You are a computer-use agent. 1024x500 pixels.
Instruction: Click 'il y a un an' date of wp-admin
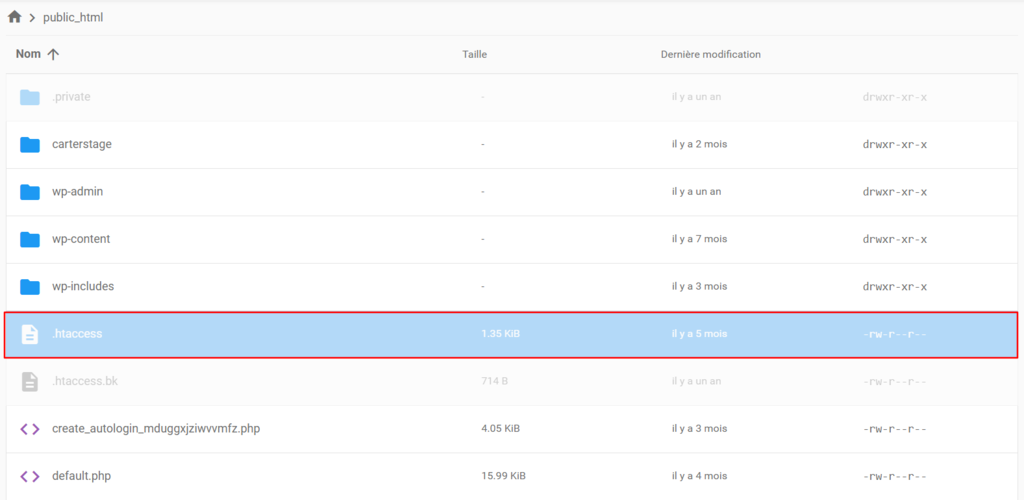click(696, 192)
